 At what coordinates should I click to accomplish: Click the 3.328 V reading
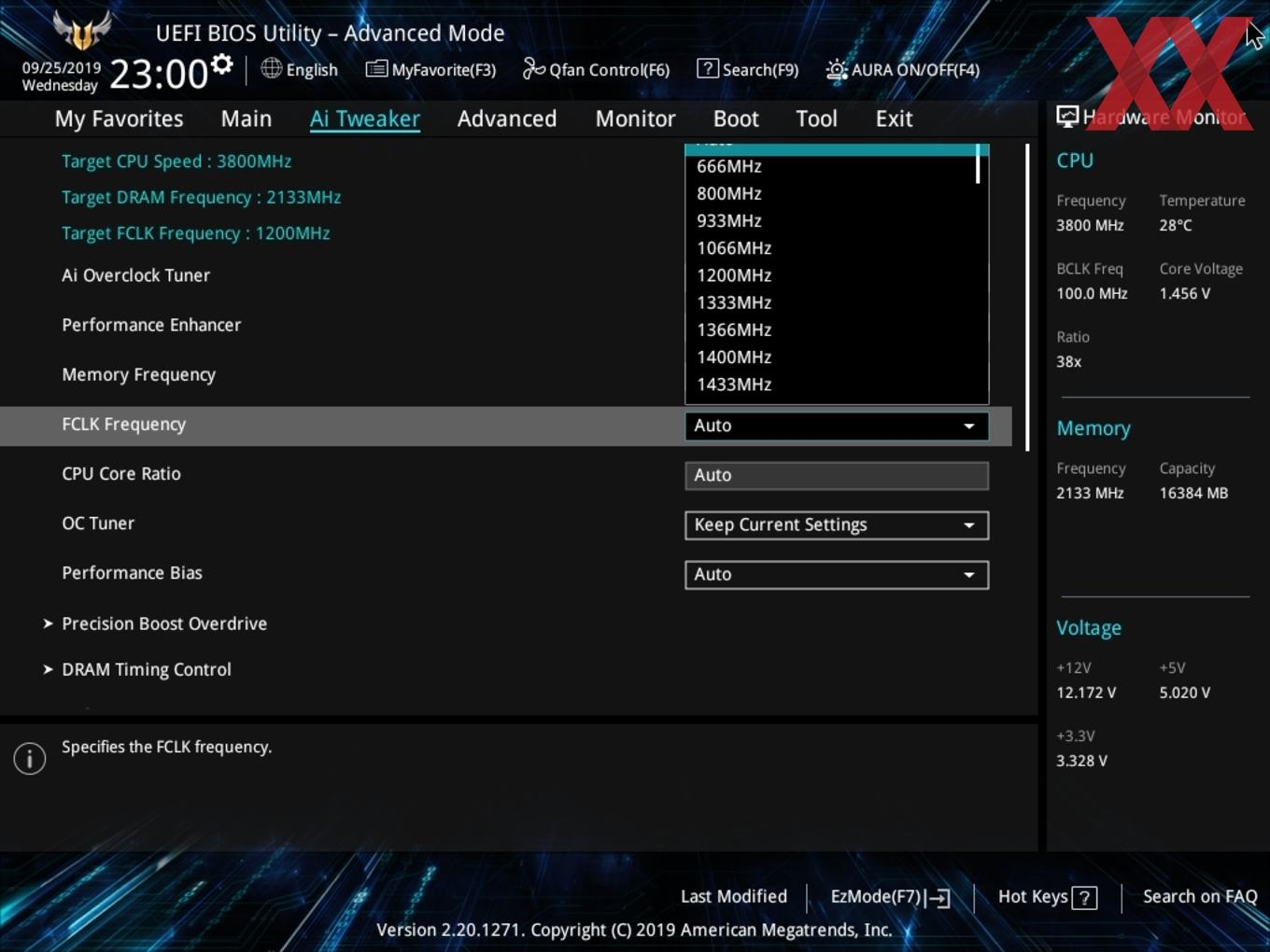click(x=1081, y=761)
